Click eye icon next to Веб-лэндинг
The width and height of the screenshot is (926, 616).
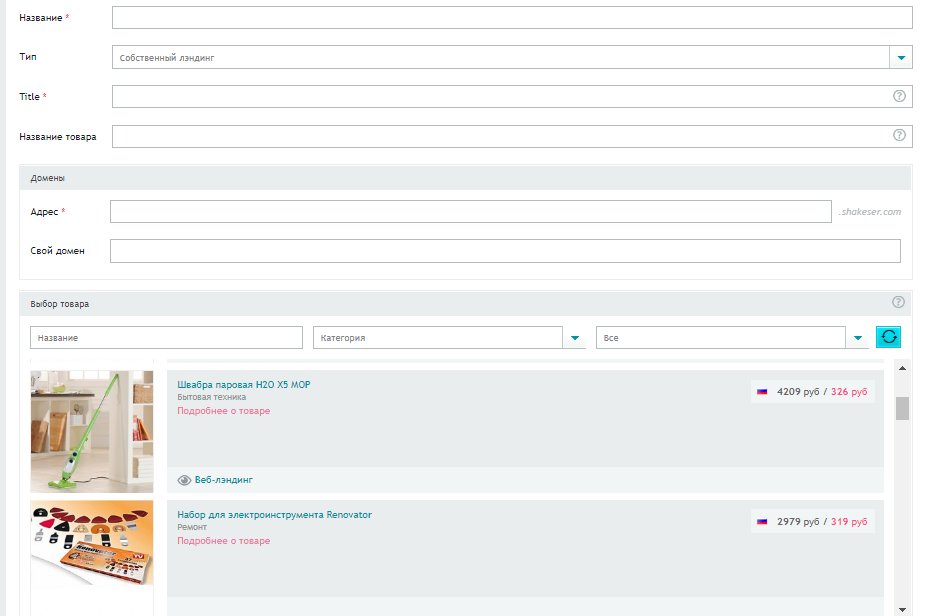[x=184, y=480]
